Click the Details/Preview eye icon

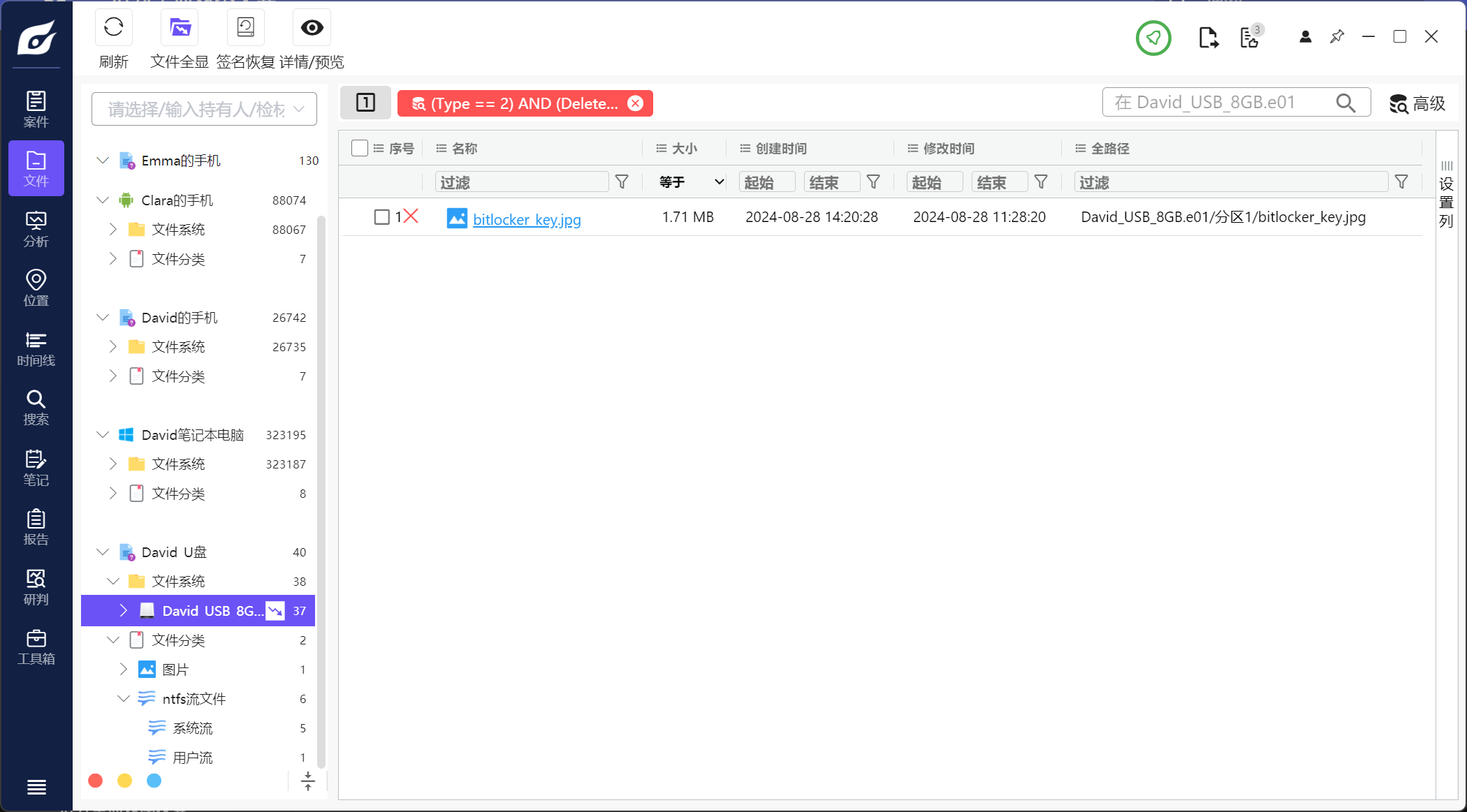312,28
